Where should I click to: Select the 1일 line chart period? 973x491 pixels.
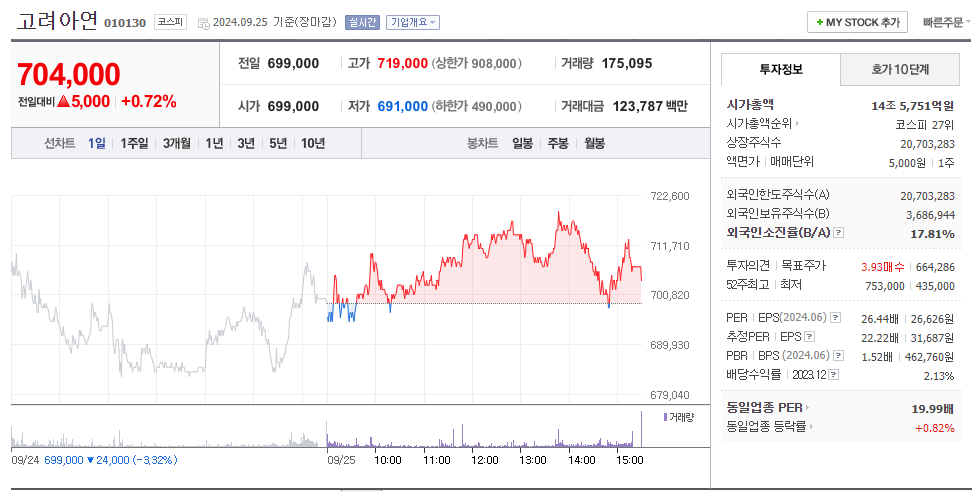tap(97, 143)
